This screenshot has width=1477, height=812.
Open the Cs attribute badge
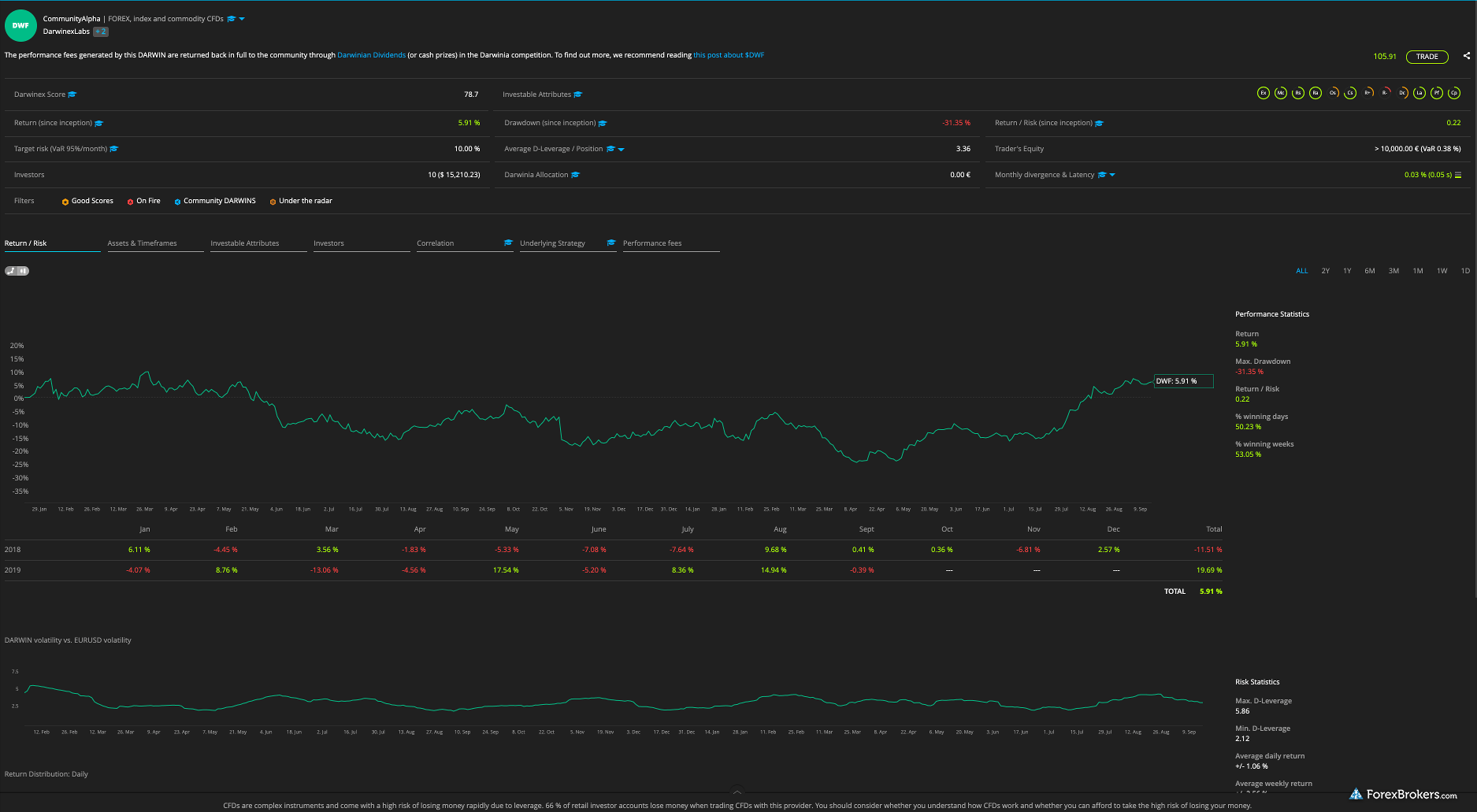pyautogui.click(x=1350, y=93)
